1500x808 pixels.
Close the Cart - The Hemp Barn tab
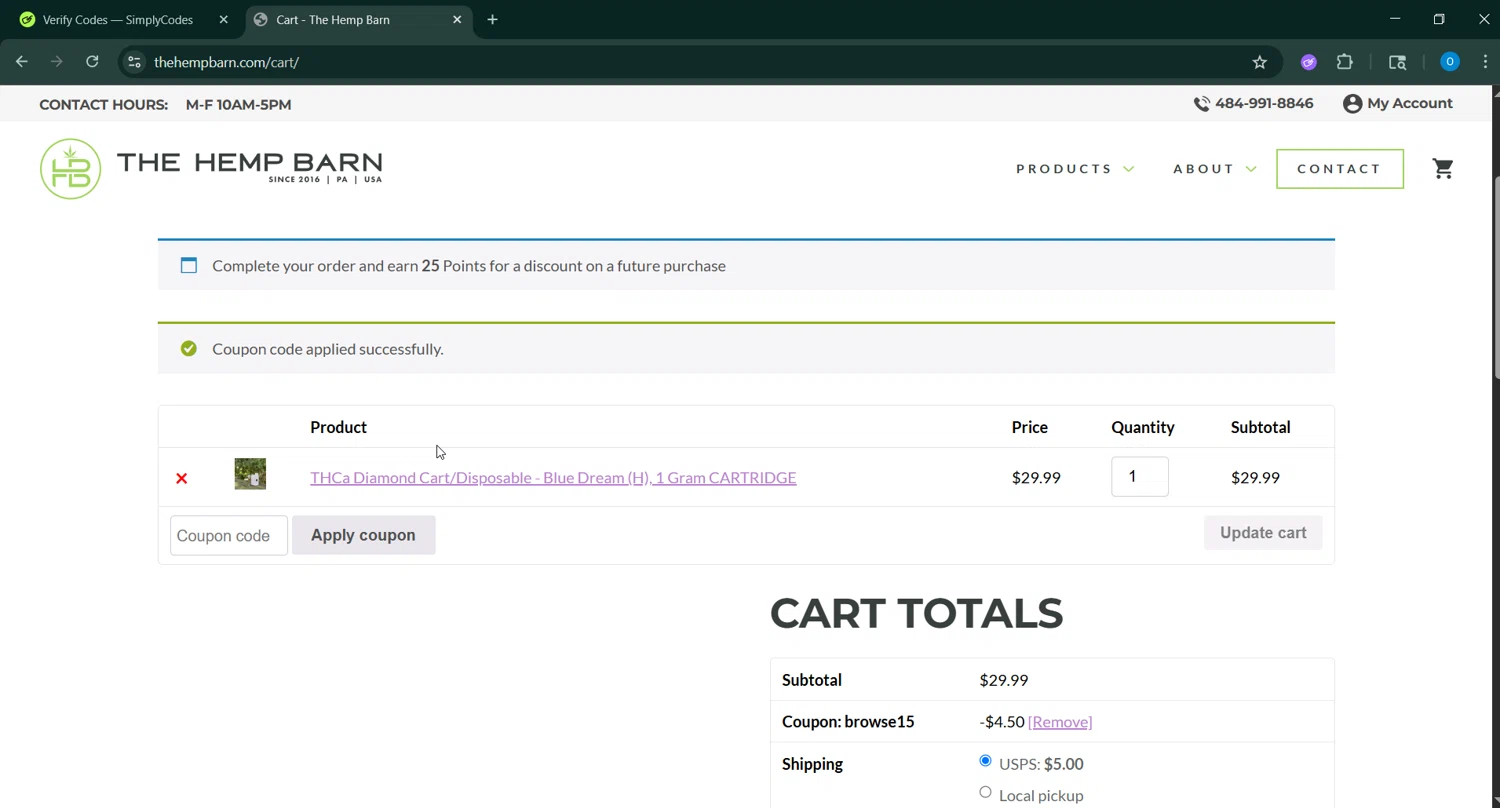(457, 19)
